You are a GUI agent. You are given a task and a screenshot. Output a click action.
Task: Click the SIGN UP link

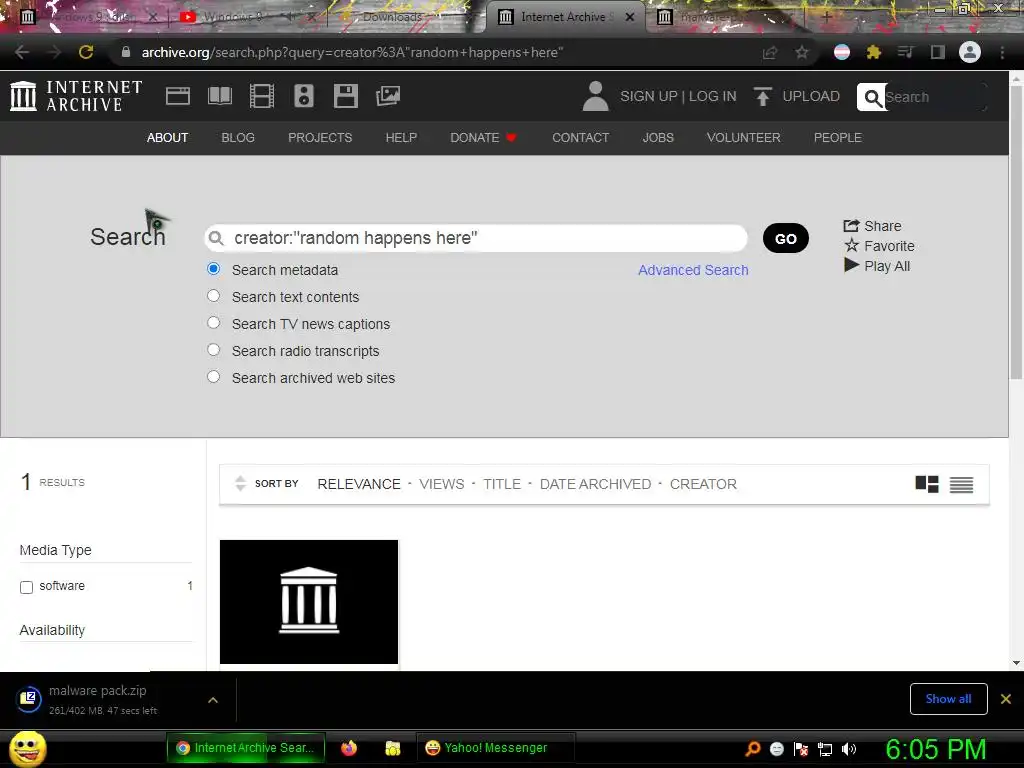point(648,96)
